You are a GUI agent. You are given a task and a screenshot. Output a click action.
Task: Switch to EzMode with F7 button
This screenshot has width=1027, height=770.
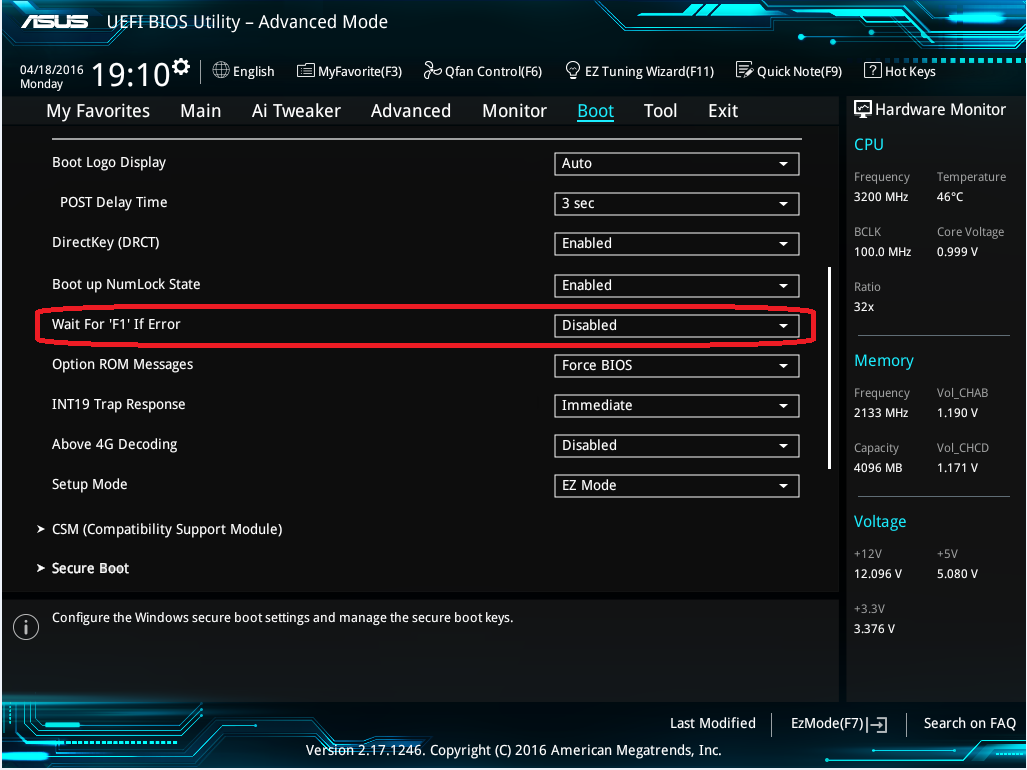click(x=838, y=723)
